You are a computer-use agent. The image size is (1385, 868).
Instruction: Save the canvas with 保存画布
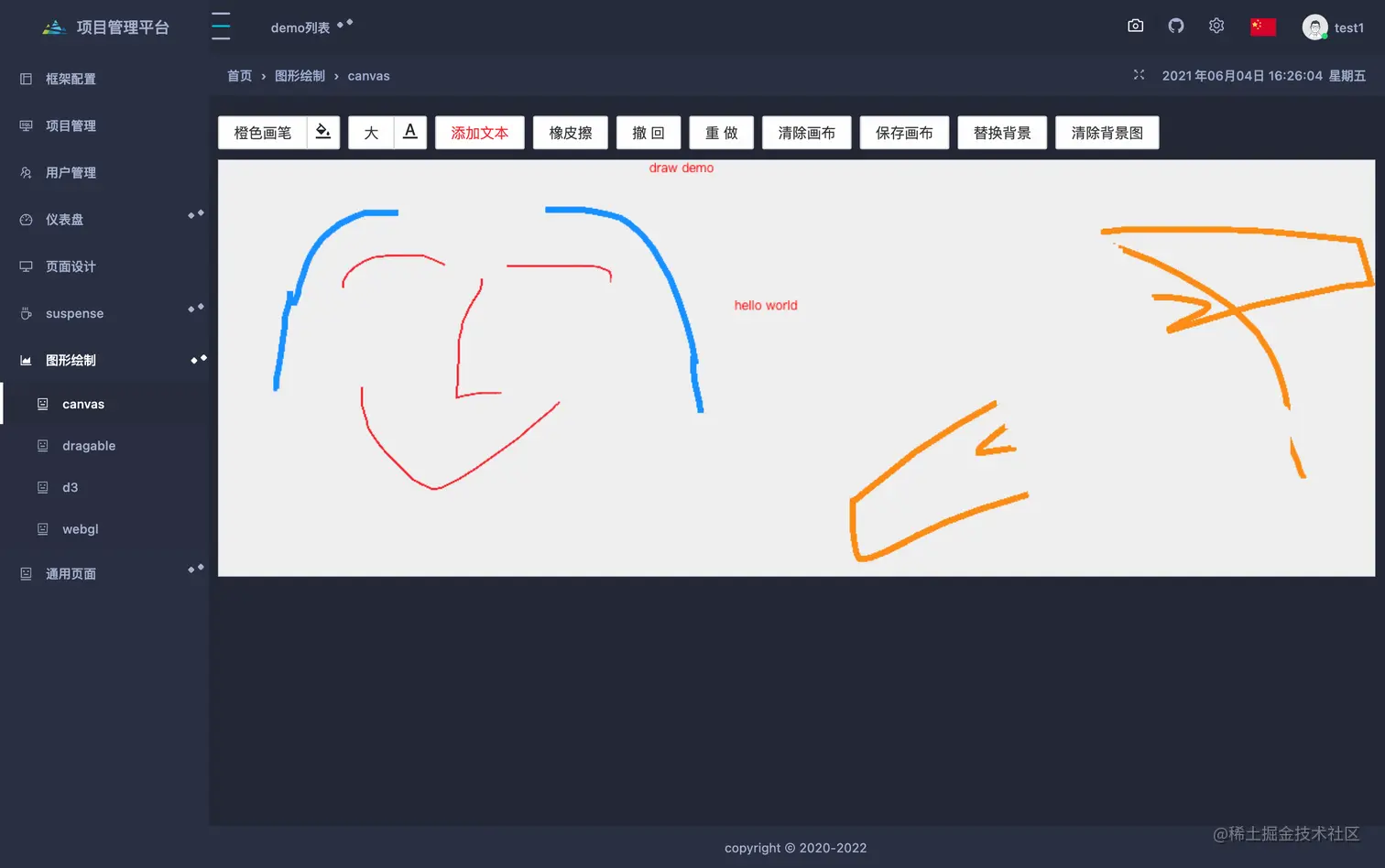click(x=904, y=133)
